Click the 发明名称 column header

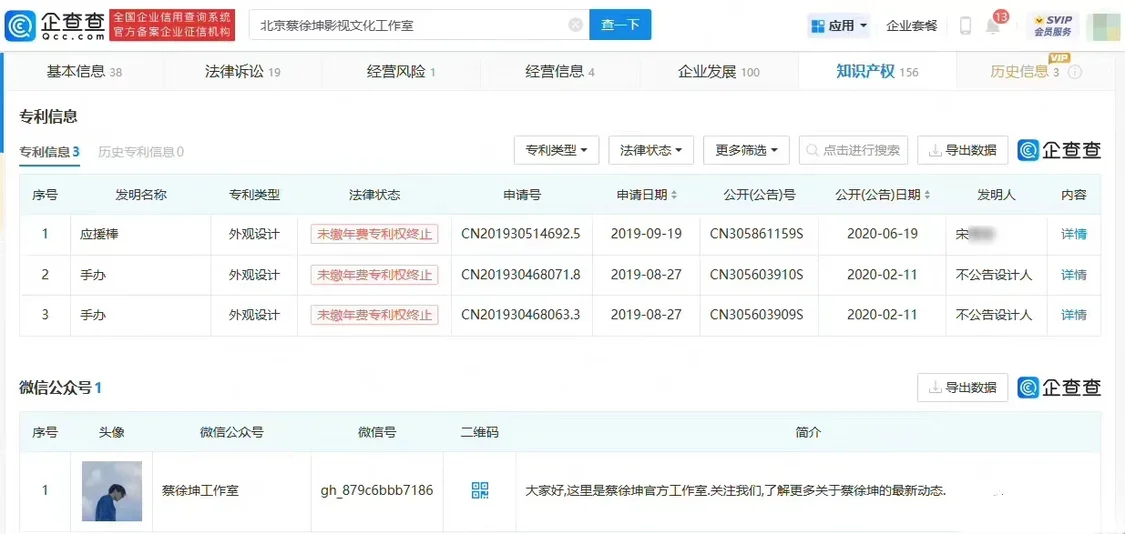(141, 195)
